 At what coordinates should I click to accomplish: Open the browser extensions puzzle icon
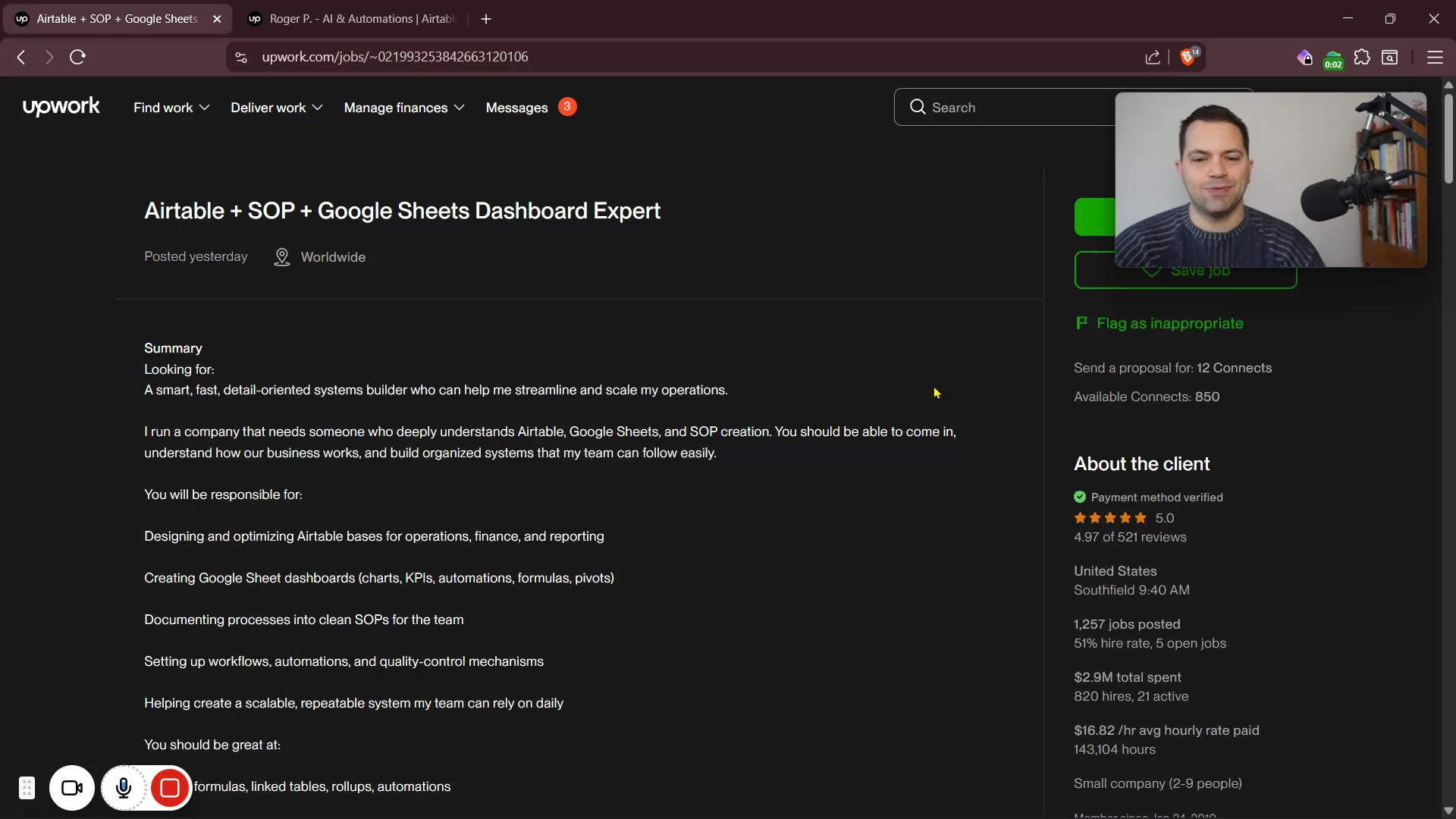tap(1362, 57)
